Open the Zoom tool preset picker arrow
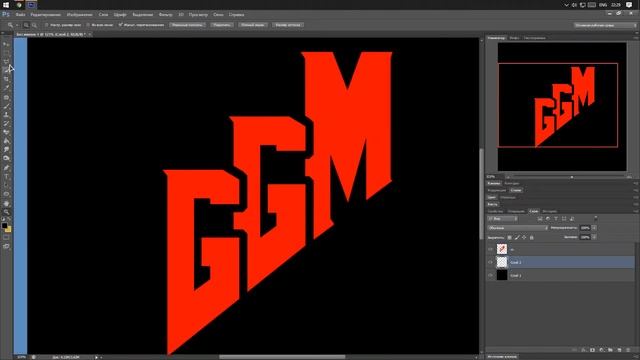Image resolution: width=640 pixels, height=360 pixels. (x=17, y=25)
